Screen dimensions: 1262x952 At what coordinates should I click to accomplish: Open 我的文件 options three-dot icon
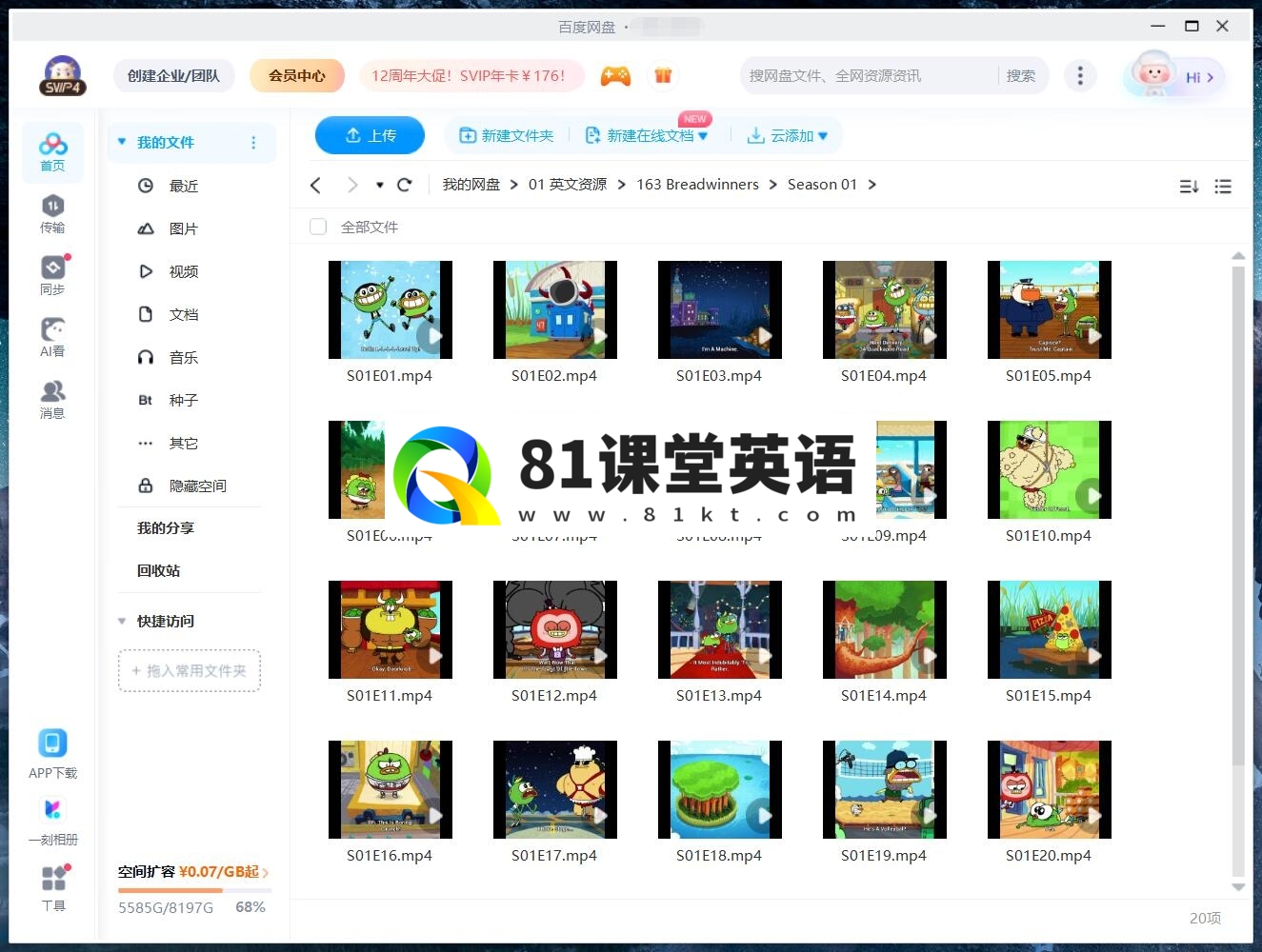point(253,143)
